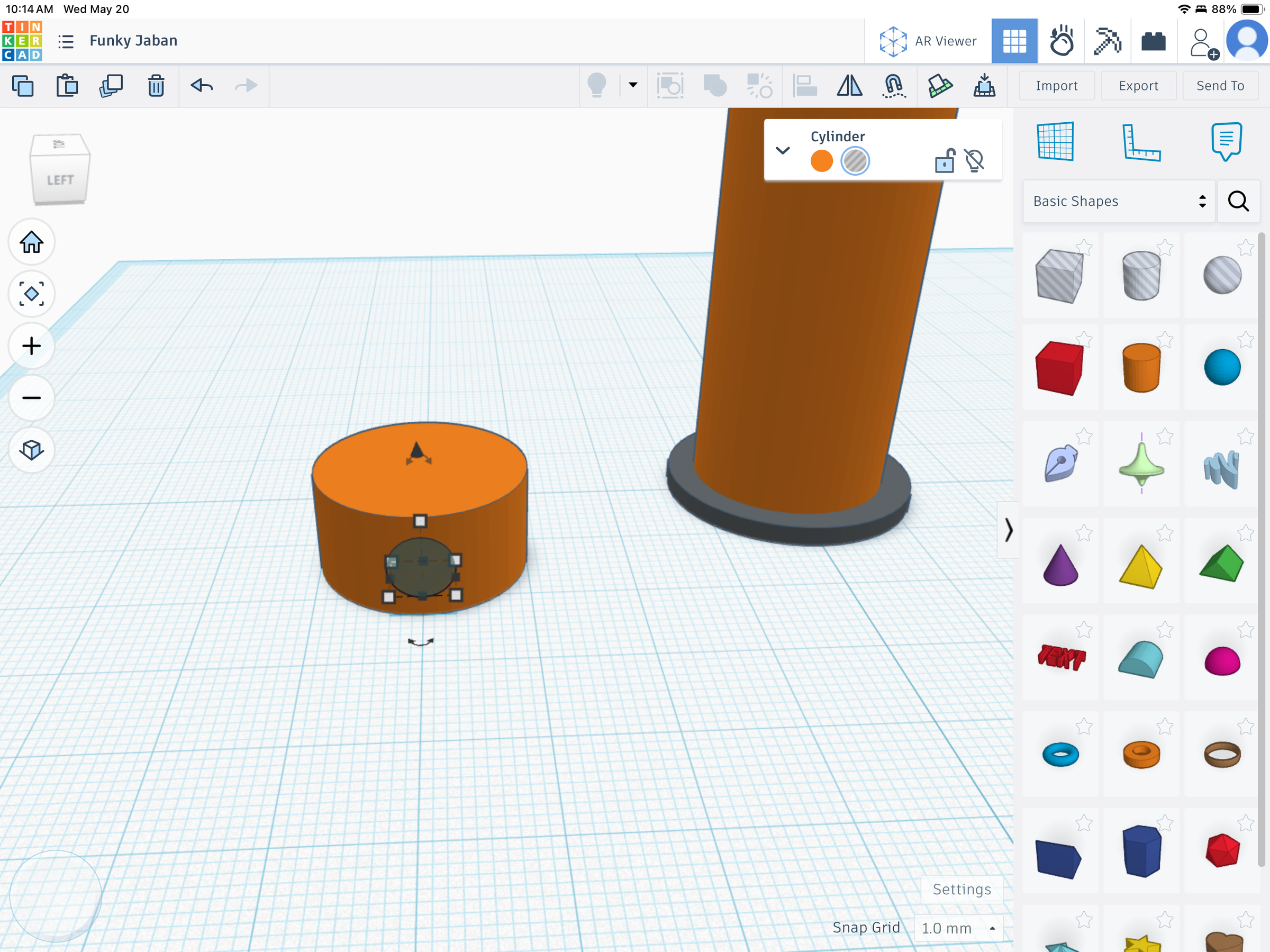Check the battery status indicator
Image resolution: width=1270 pixels, height=952 pixels.
(1252, 9)
